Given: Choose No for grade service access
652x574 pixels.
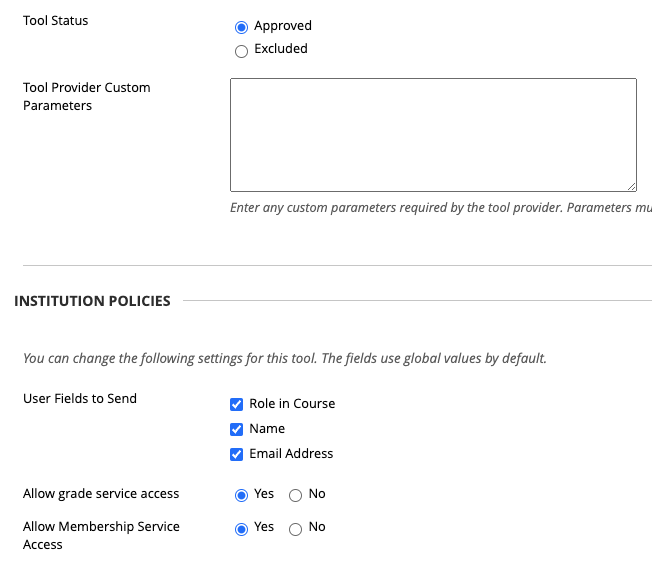Looking at the screenshot, I should click(295, 495).
